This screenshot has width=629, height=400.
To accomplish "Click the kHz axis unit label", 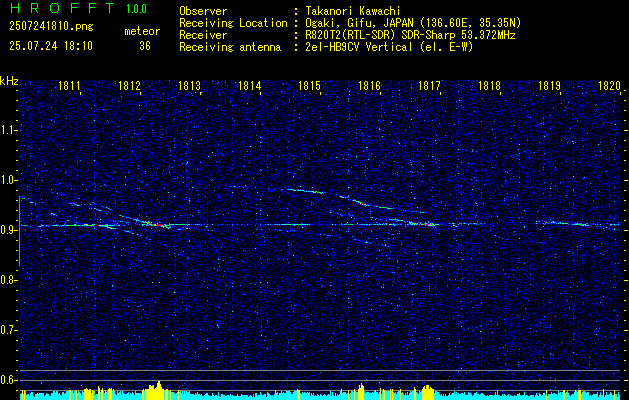I will tap(9, 81).
